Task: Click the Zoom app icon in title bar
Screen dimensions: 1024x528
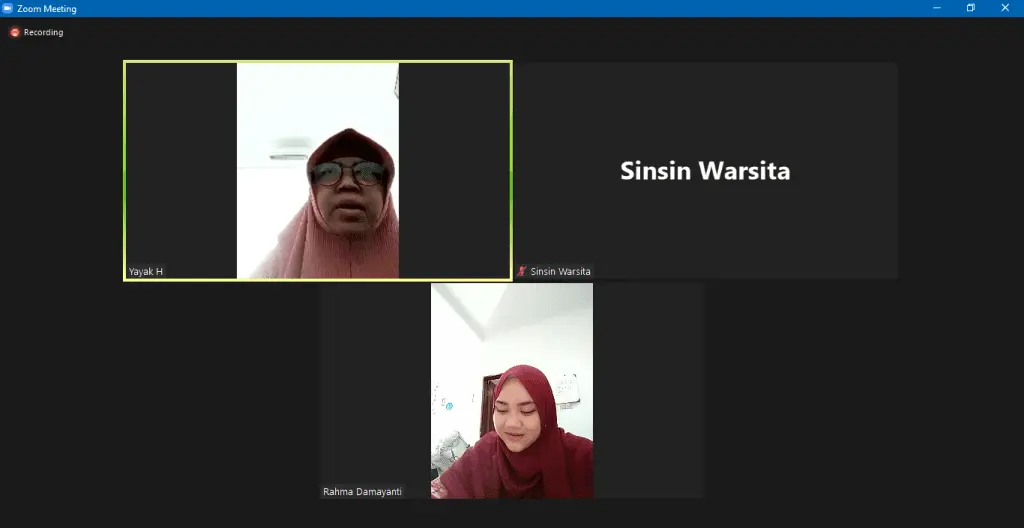Action: (x=8, y=8)
